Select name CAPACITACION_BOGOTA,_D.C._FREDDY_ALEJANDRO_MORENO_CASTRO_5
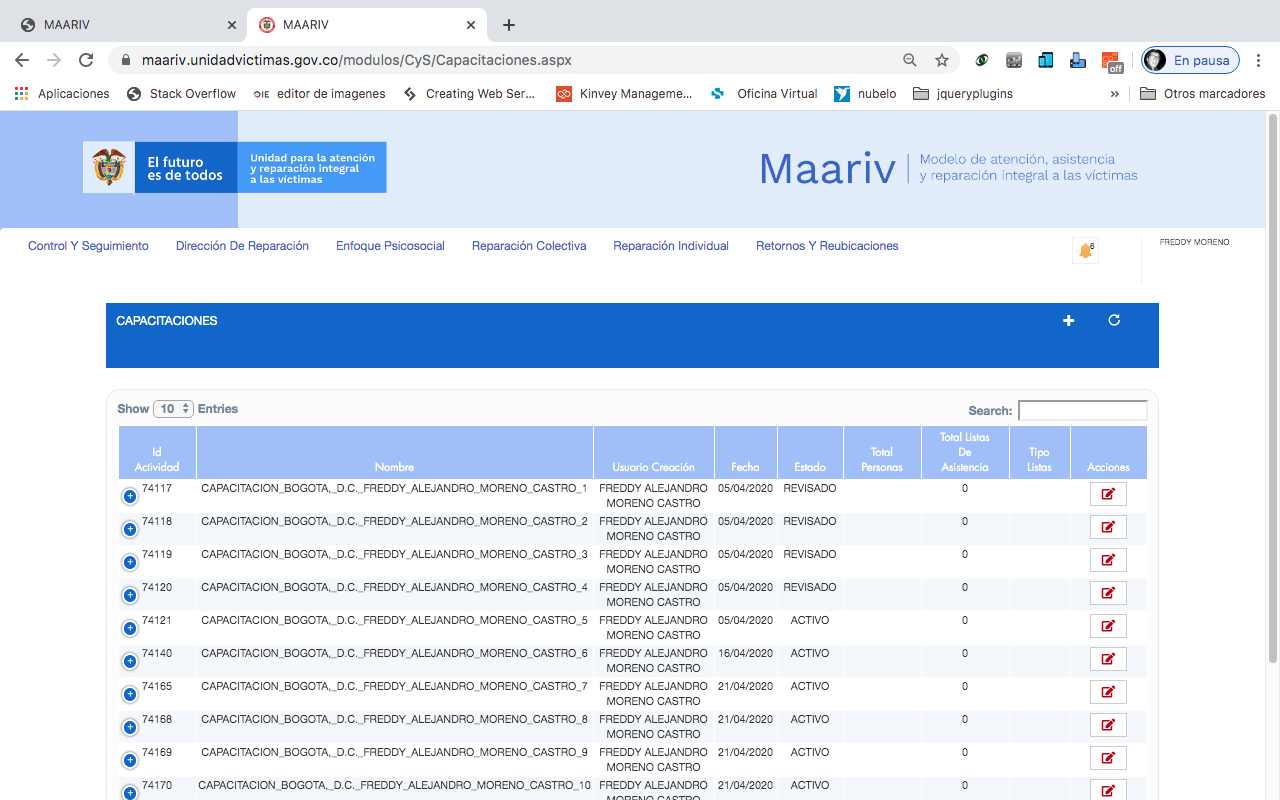1280x800 pixels. [x=394, y=620]
